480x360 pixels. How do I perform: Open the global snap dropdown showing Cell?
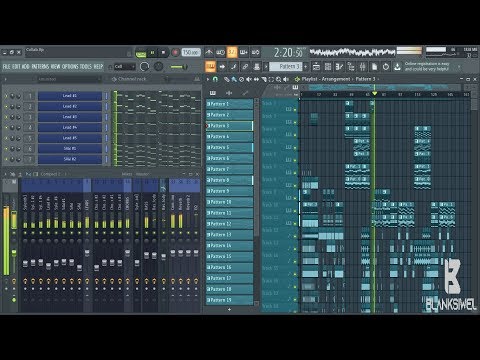tap(124, 67)
